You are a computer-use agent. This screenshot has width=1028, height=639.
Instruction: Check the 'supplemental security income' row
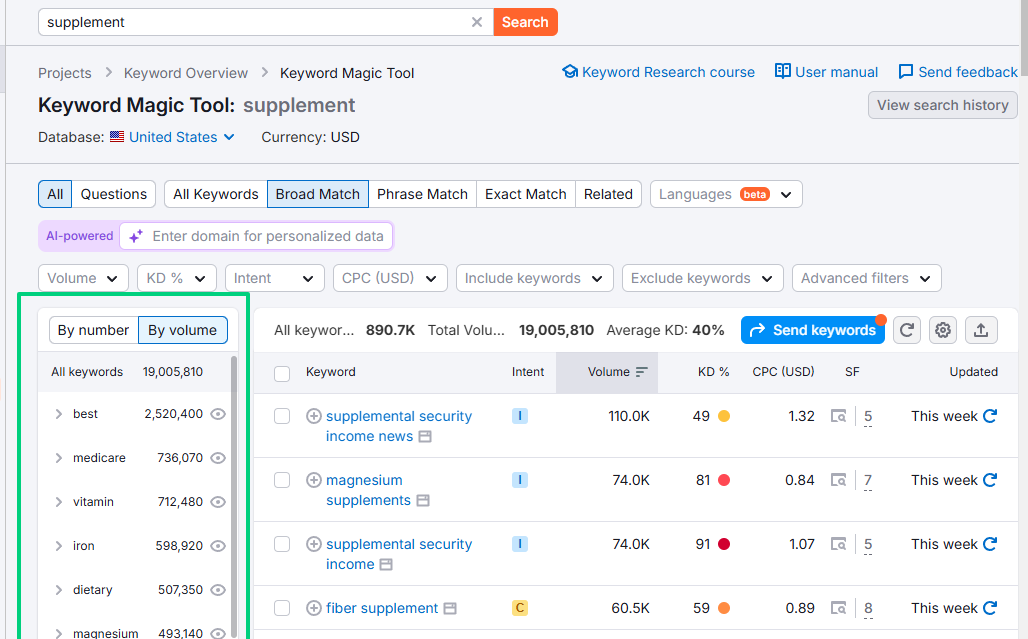tap(282, 544)
